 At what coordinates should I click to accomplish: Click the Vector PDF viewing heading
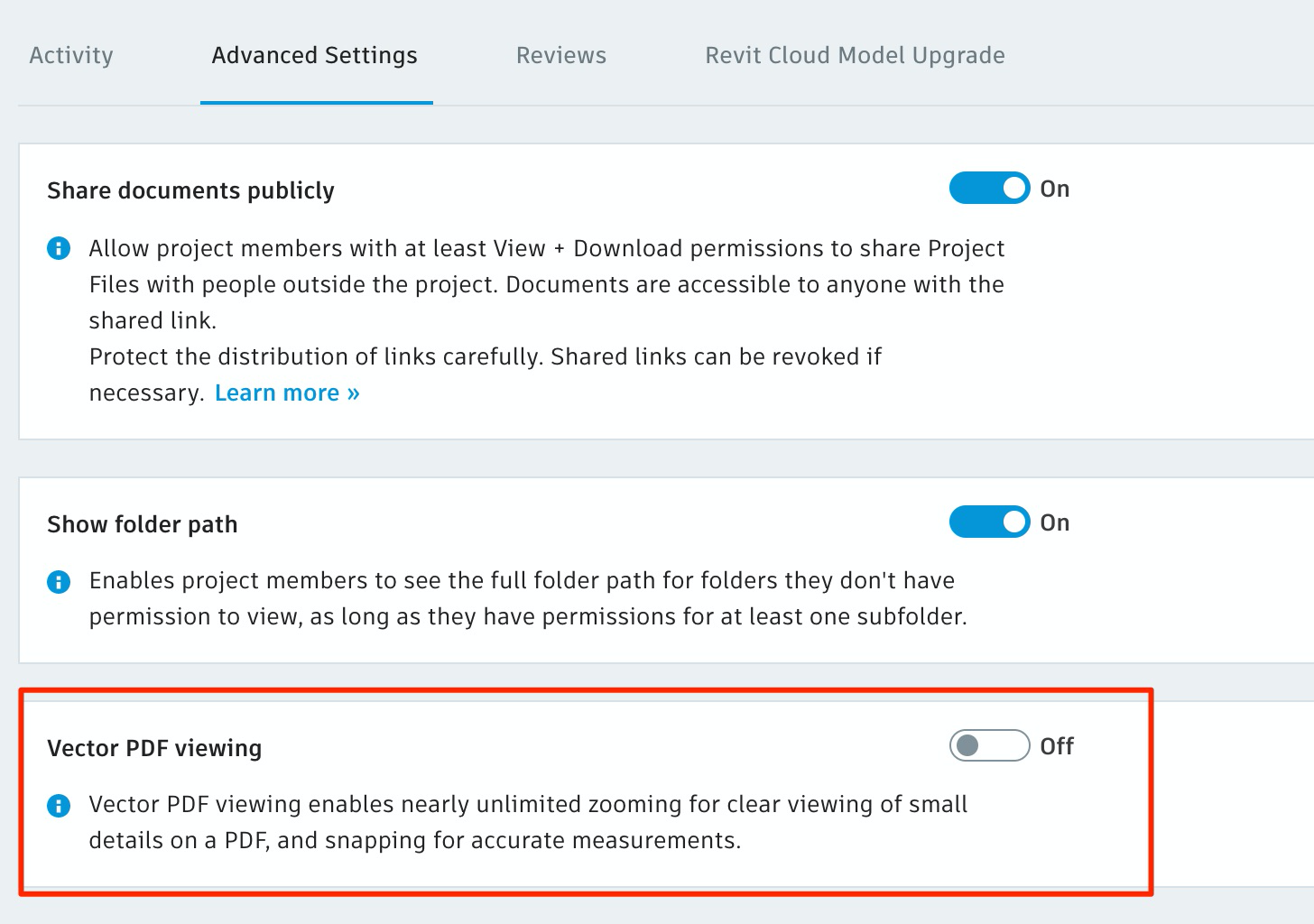[x=154, y=749]
